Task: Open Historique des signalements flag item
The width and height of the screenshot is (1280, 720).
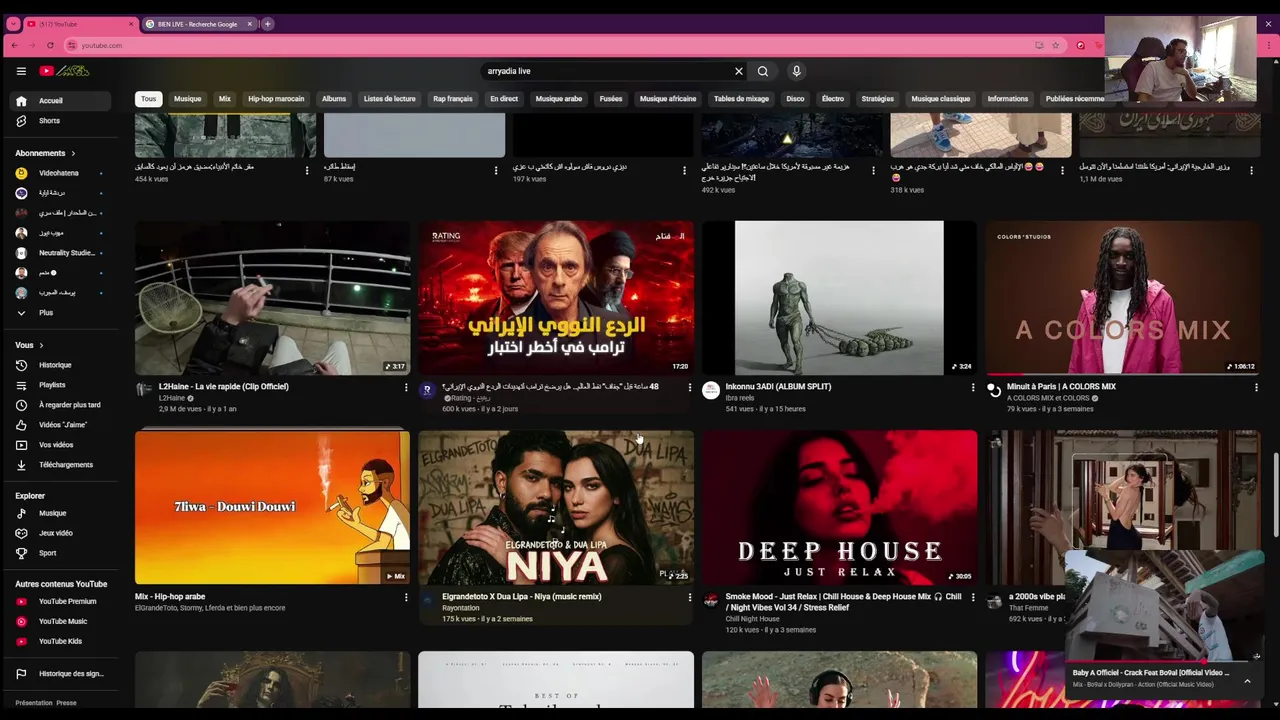Action: 62,674
